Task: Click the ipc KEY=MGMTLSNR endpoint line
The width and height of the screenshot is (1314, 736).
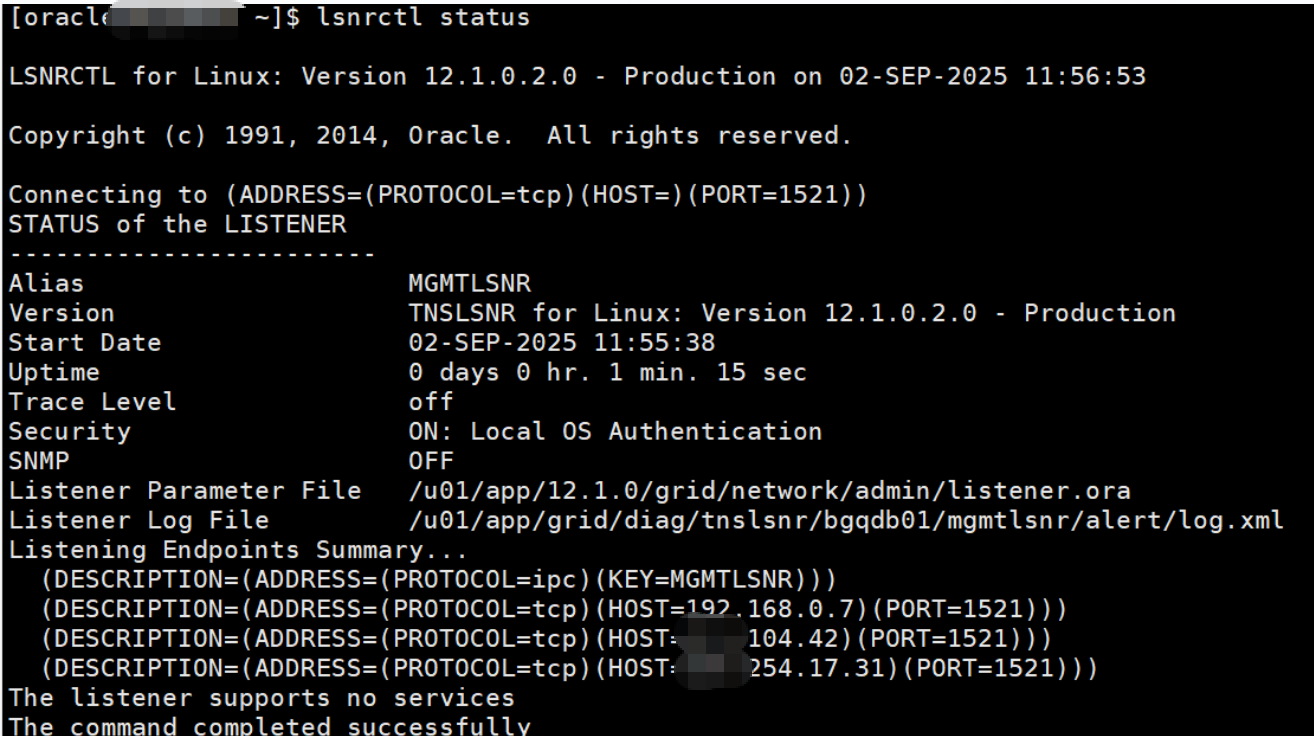Action: (438, 579)
